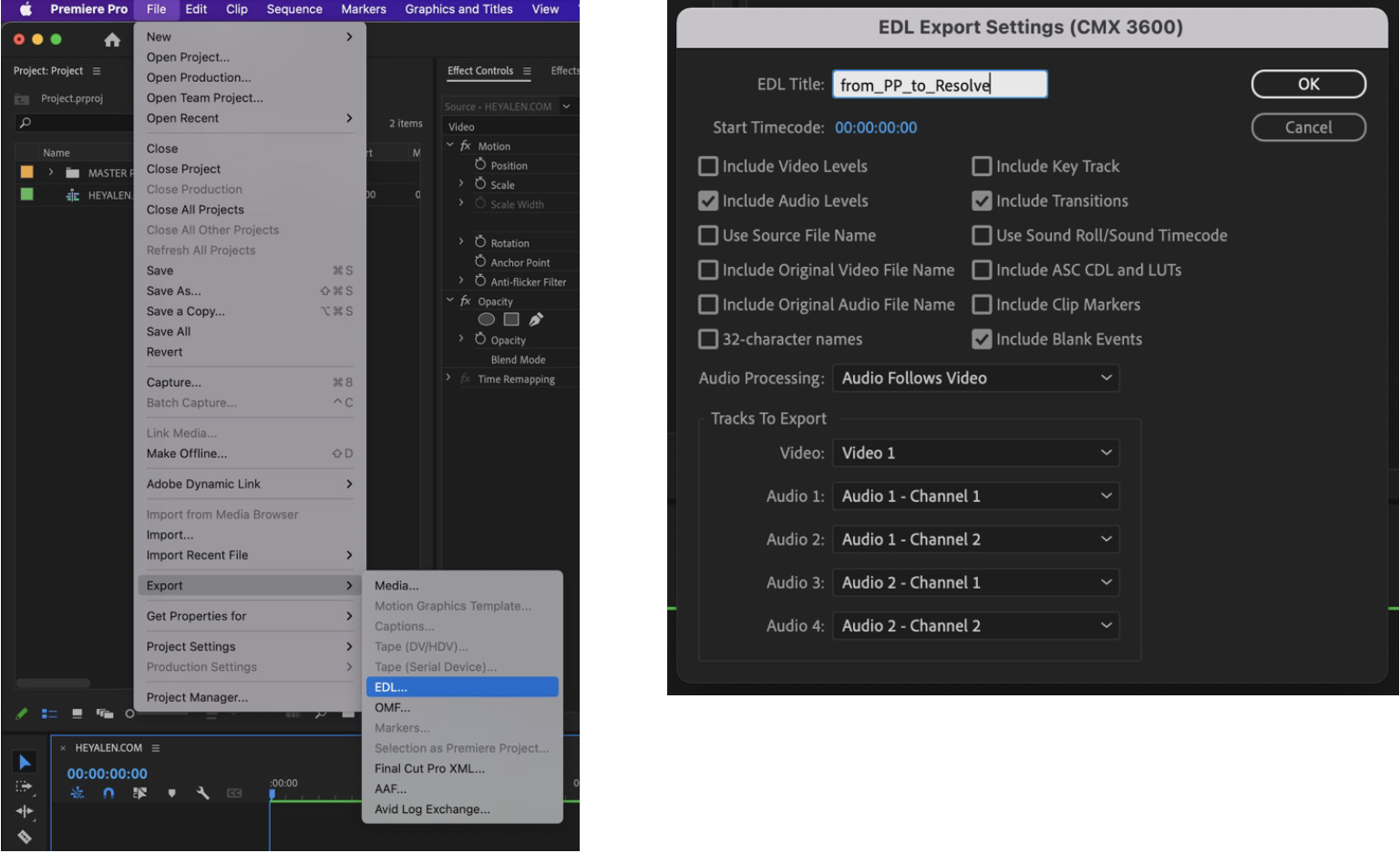1400x853 pixels.
Task: Select Final Cut Pro XML... export option
Action: tap(429, 768)
